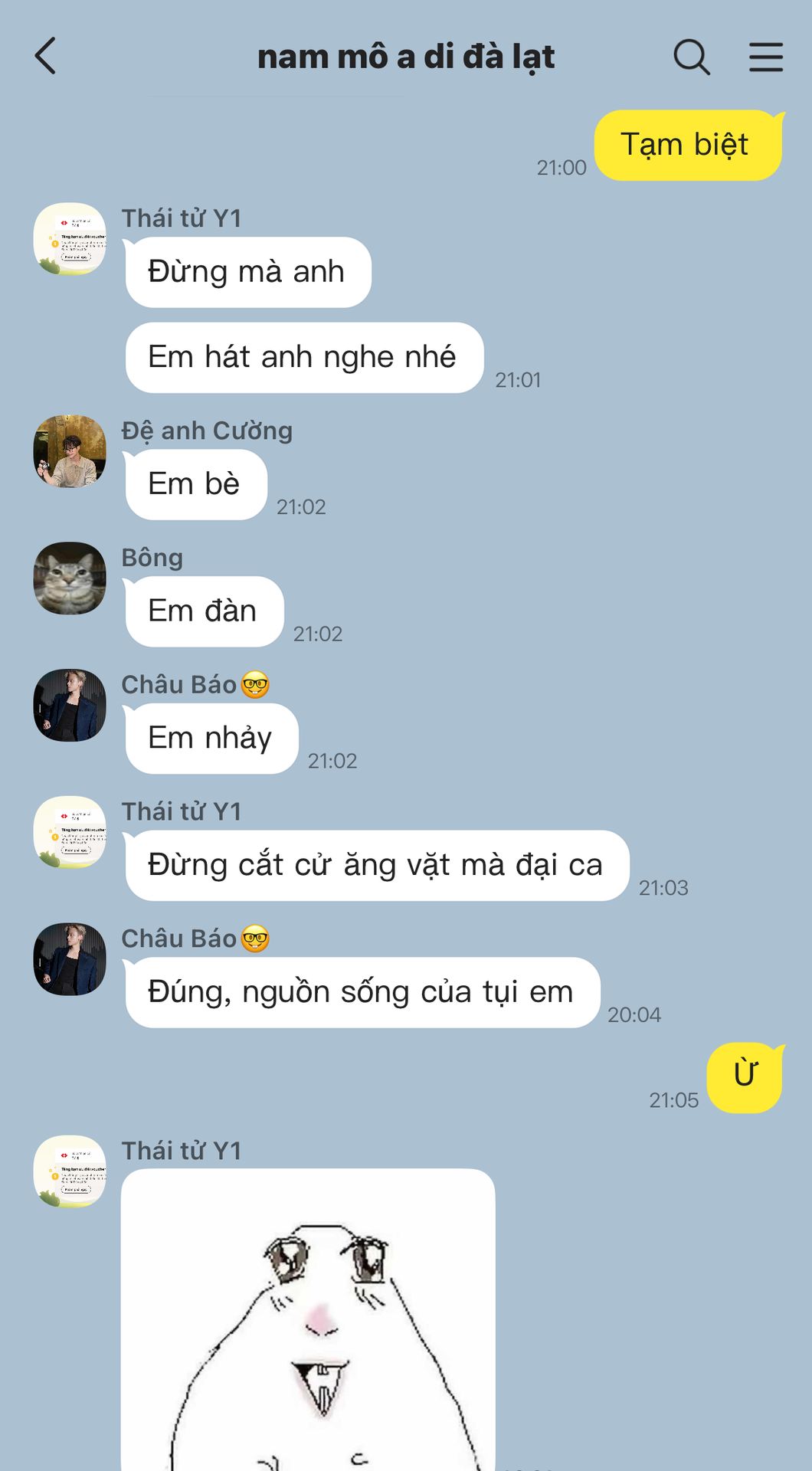Tap the chat title nam mô a di đà lạt

point(406,57)
